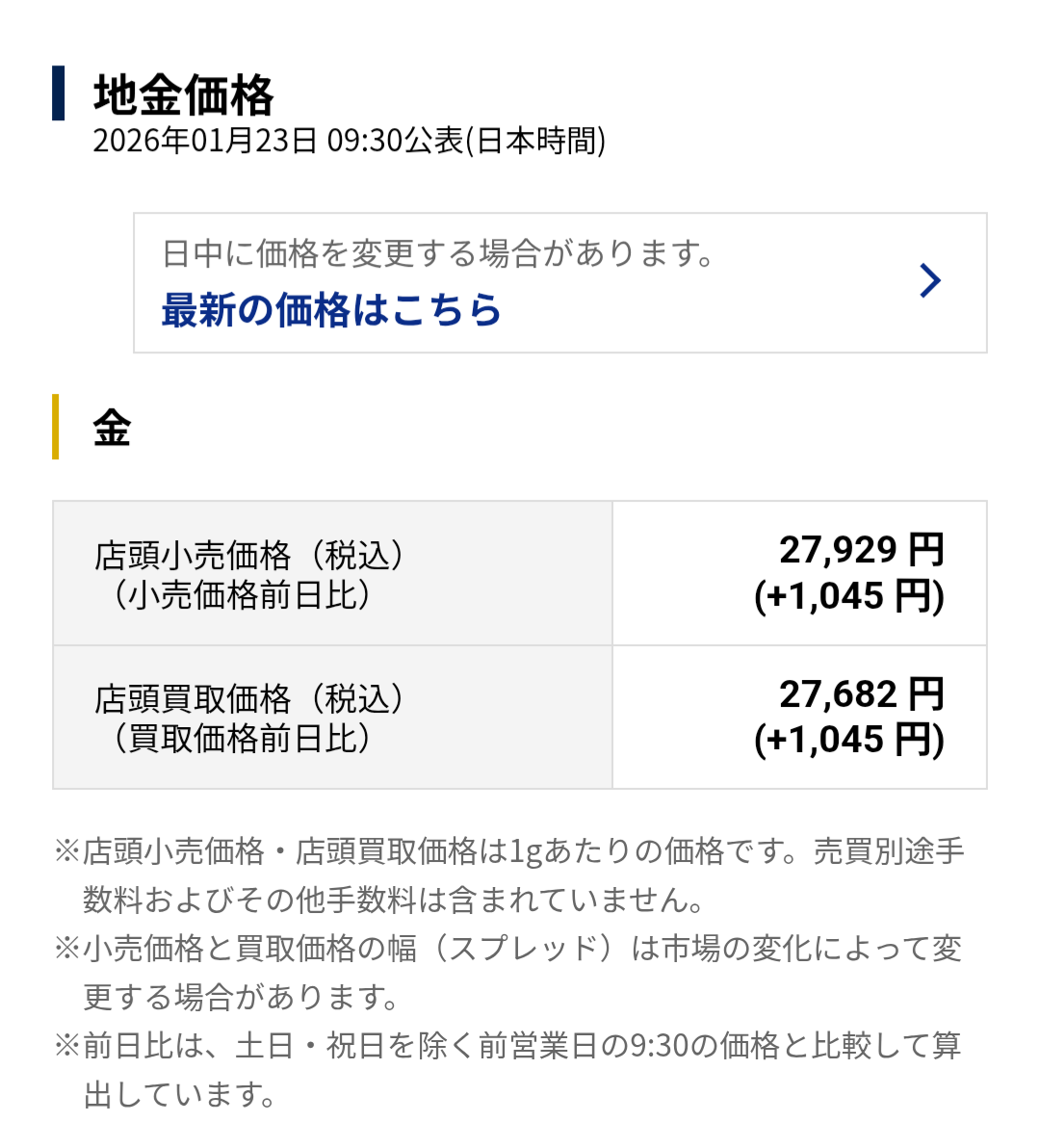This screenshot has height=1148, width=1040.
Task: Select the buyback price value 27,682 円
Action: 862,691
